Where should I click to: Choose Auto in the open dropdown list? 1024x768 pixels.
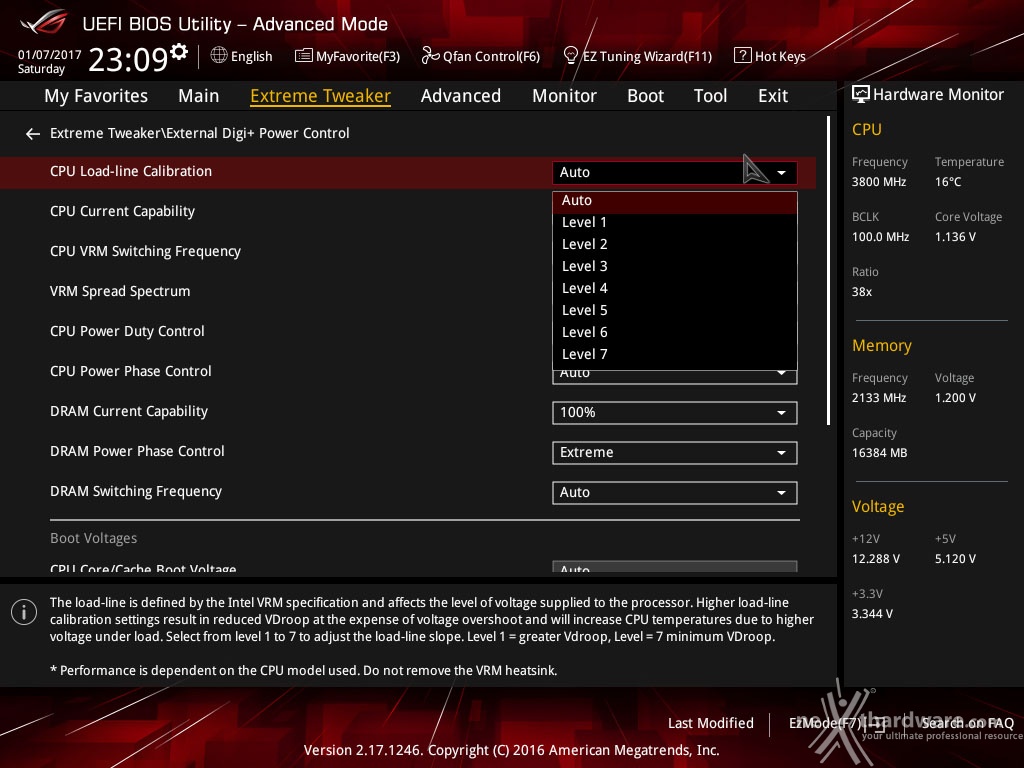click(x=675, y=201)
